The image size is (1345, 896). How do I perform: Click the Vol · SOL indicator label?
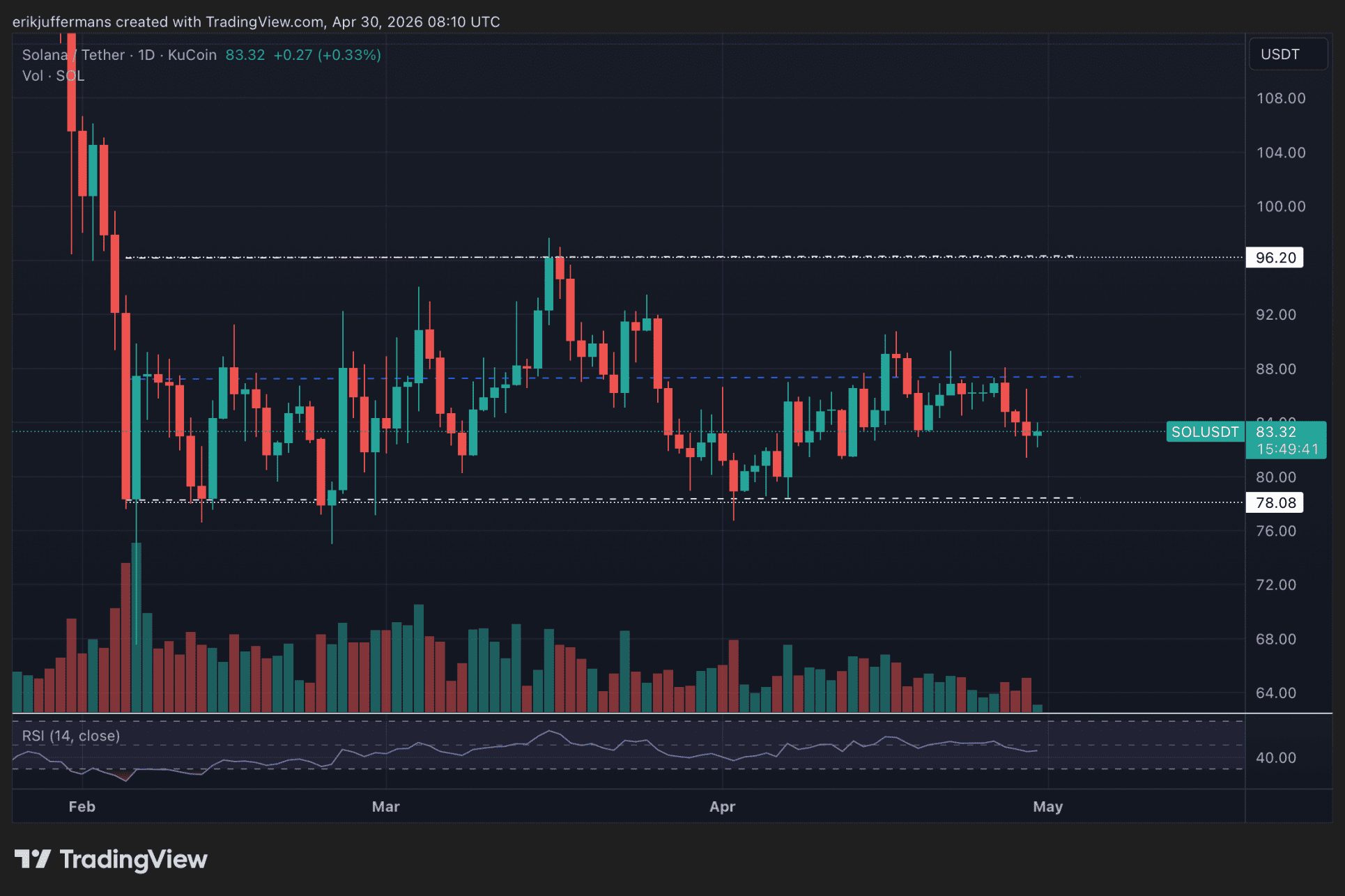point(53,76)
